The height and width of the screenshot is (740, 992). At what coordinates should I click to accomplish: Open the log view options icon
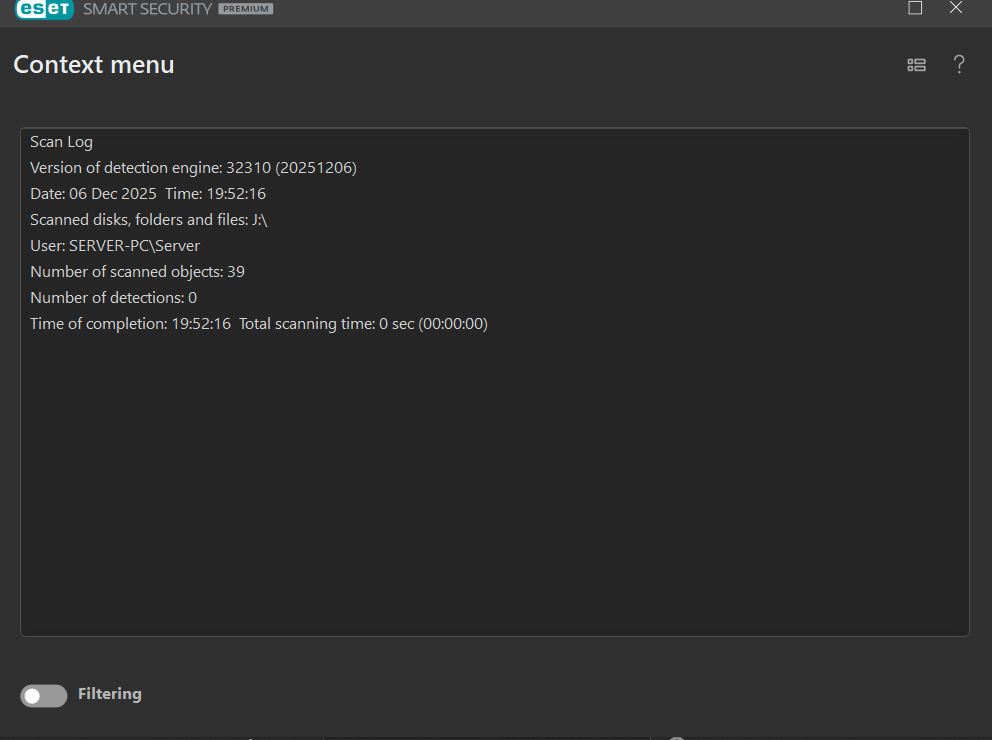pos(916,65)
